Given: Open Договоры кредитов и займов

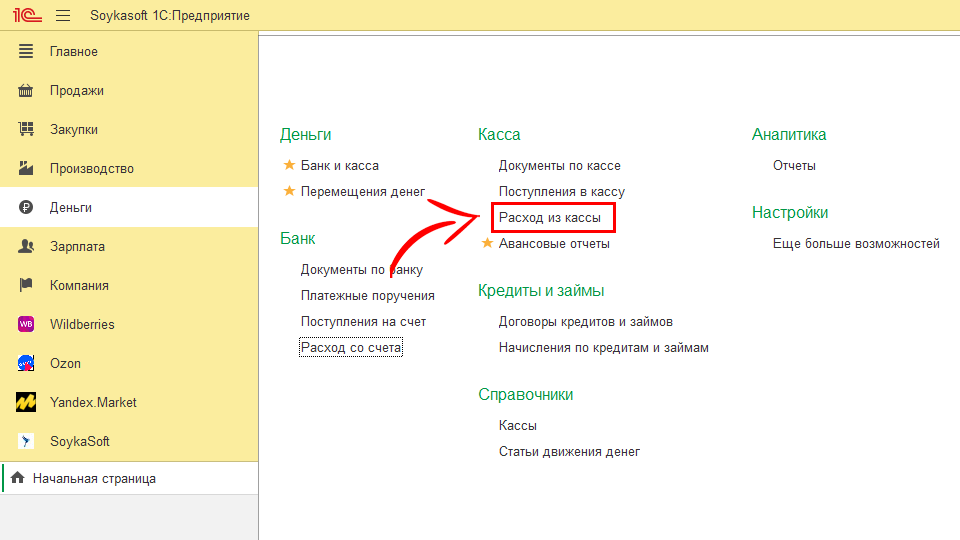Looking at the screenshot, I should 585,321.
